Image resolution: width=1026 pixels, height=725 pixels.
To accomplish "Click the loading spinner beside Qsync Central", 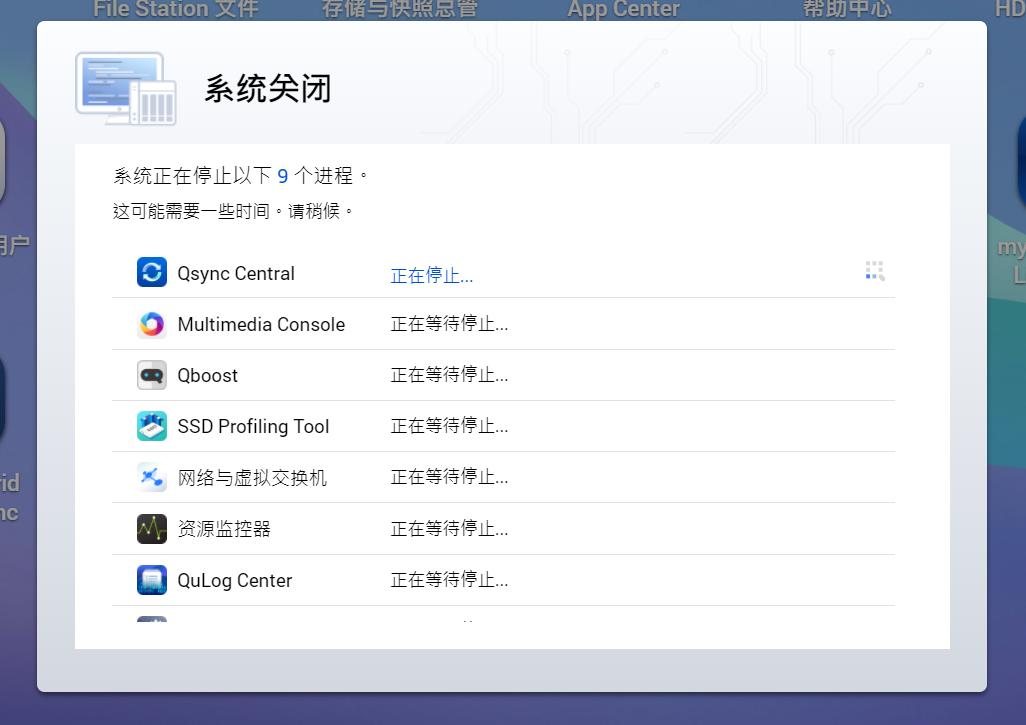I will [874, 270].
